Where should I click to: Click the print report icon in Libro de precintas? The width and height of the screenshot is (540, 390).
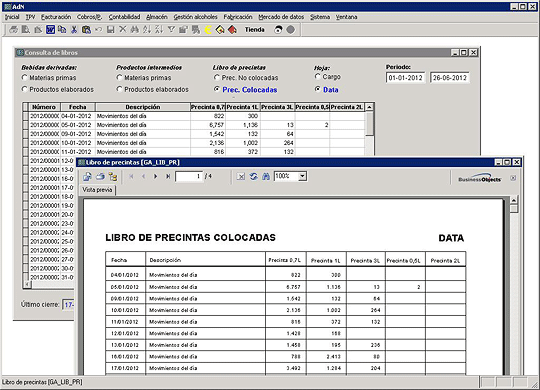100,177
